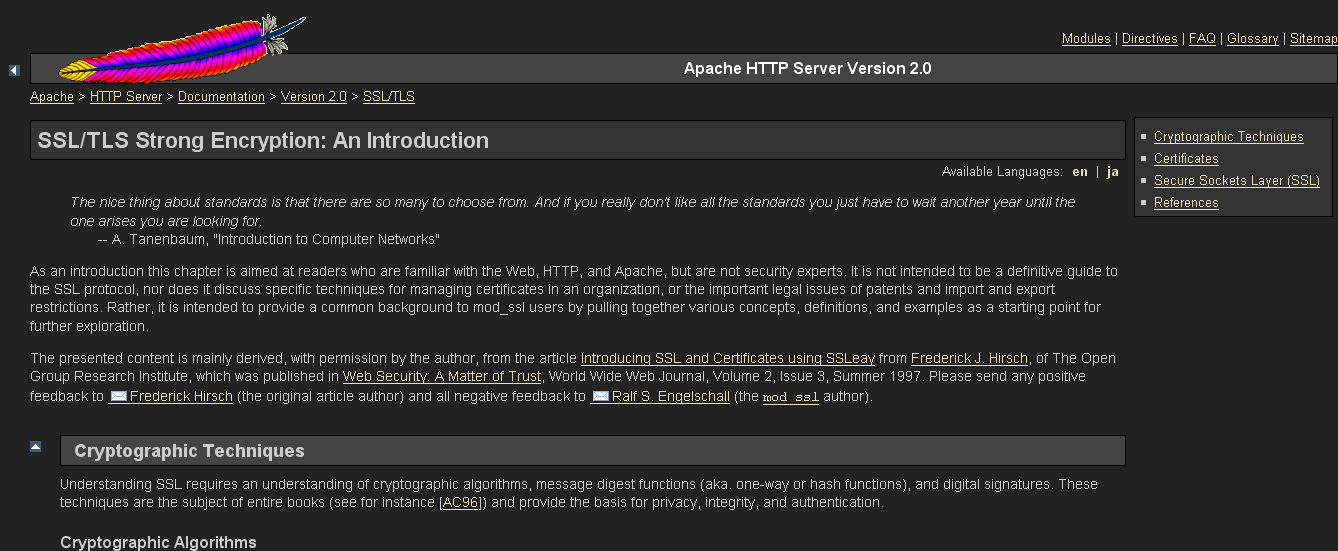Click the envelope icon before Frederick Hirsch
Screen dimensions: 1338x551
click(x=118, y=397)
